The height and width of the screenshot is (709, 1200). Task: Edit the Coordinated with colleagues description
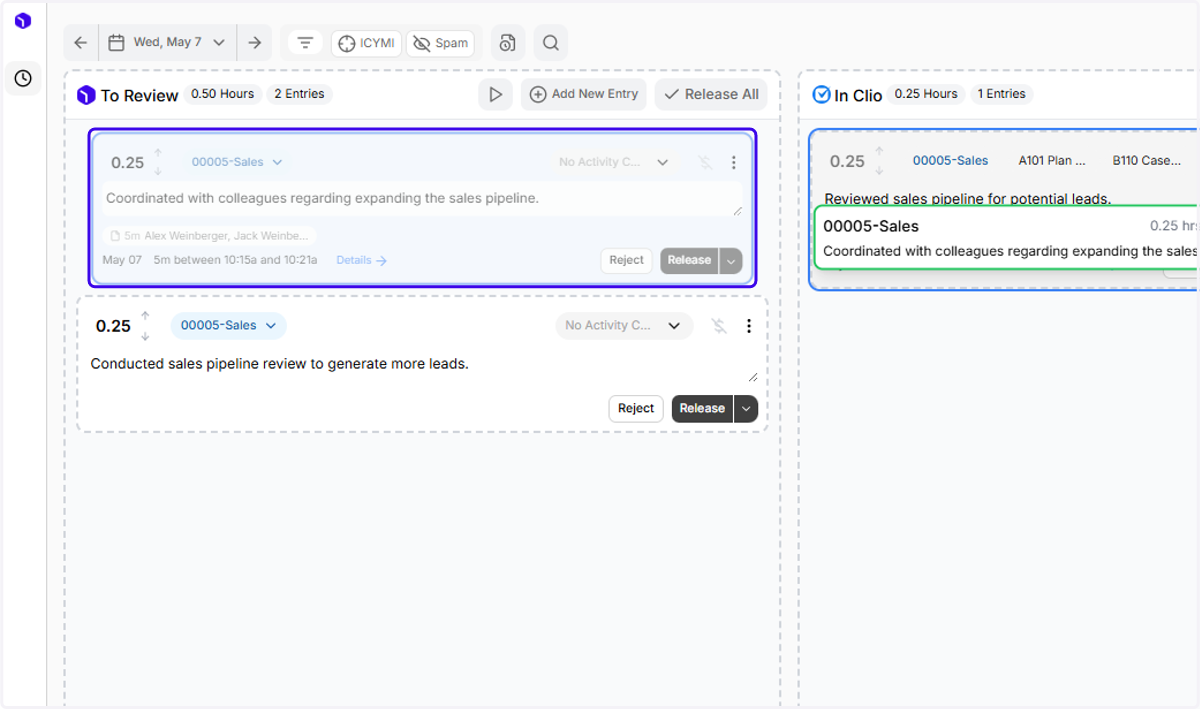[422, 199]
